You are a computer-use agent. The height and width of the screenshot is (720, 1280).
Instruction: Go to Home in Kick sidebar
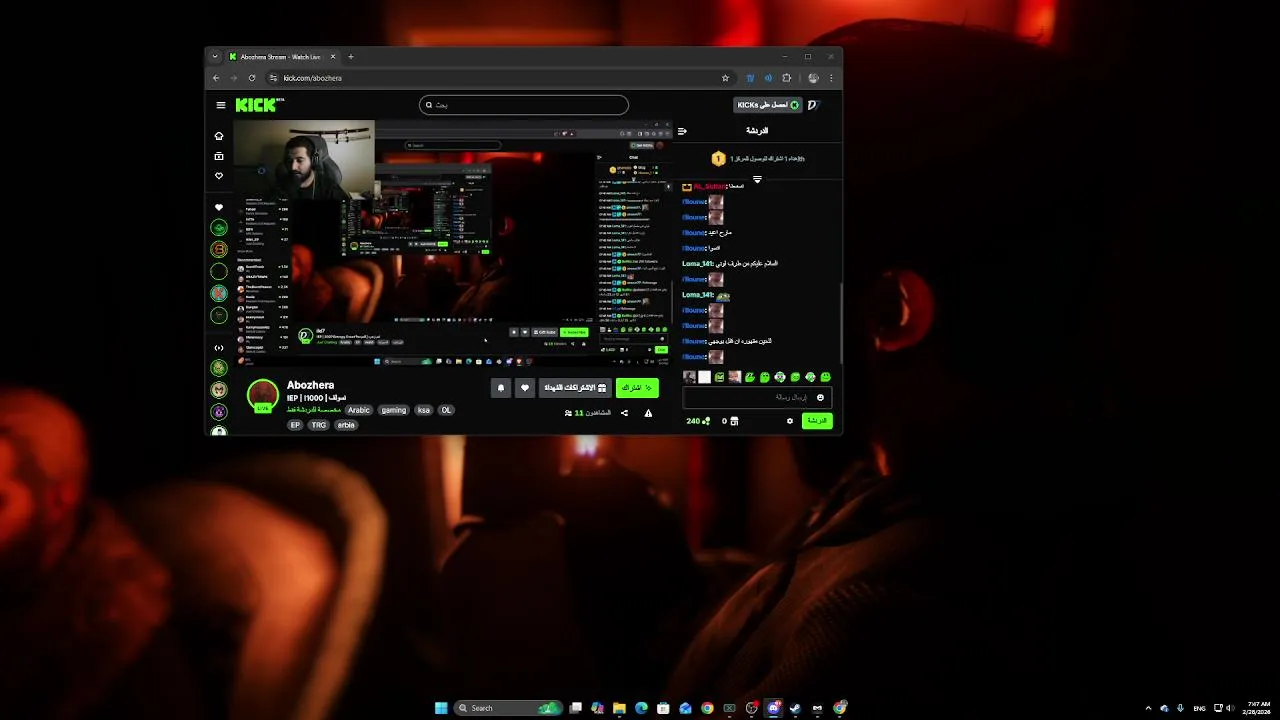click(219, 136)
